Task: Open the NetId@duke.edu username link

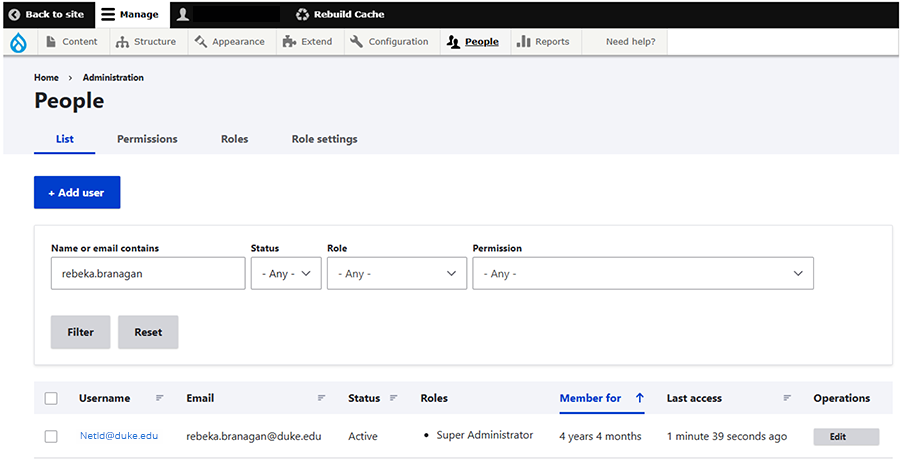Action: coord(118,436)
